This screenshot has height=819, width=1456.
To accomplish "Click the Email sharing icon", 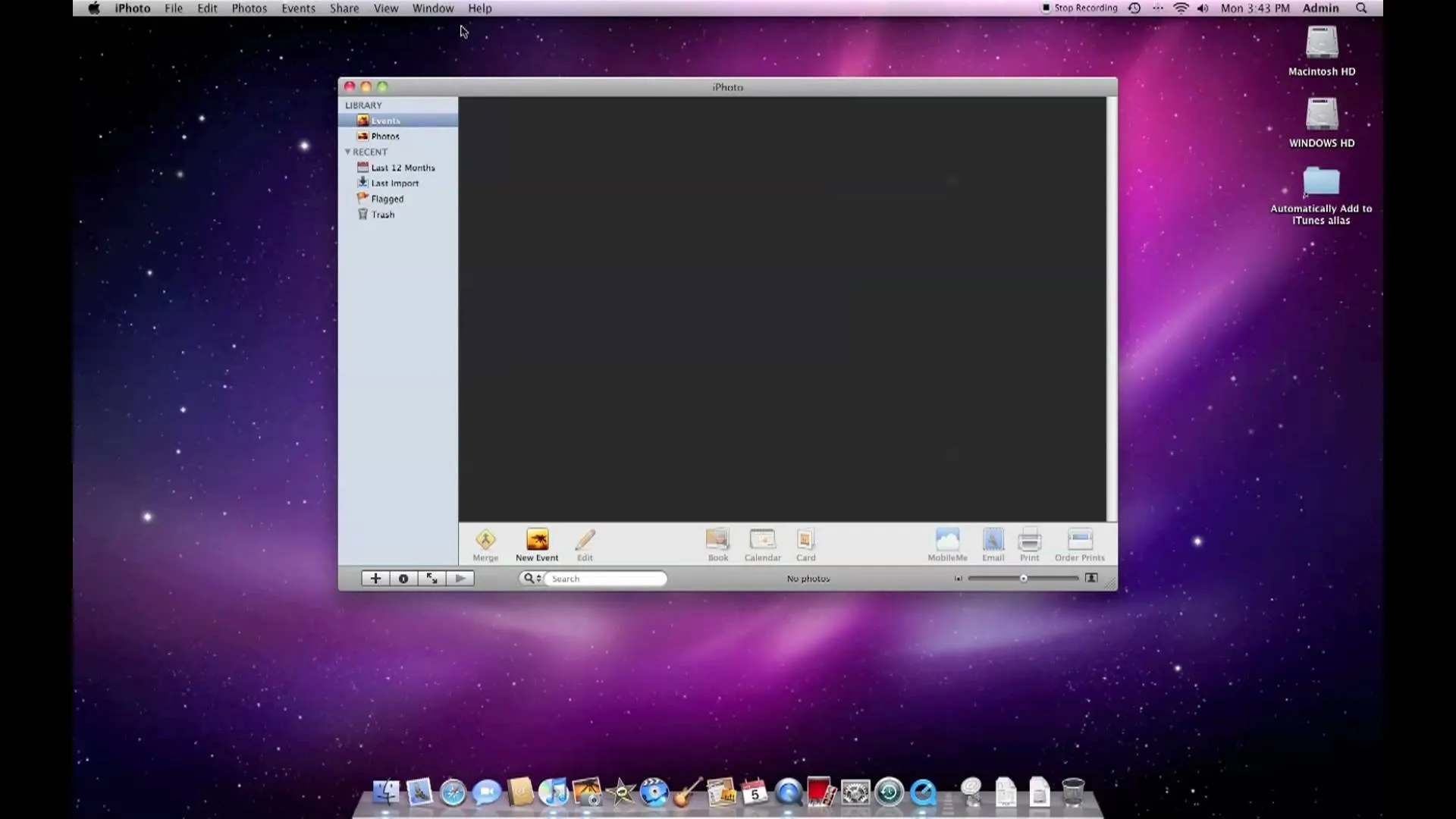I will tap(993, 539).
